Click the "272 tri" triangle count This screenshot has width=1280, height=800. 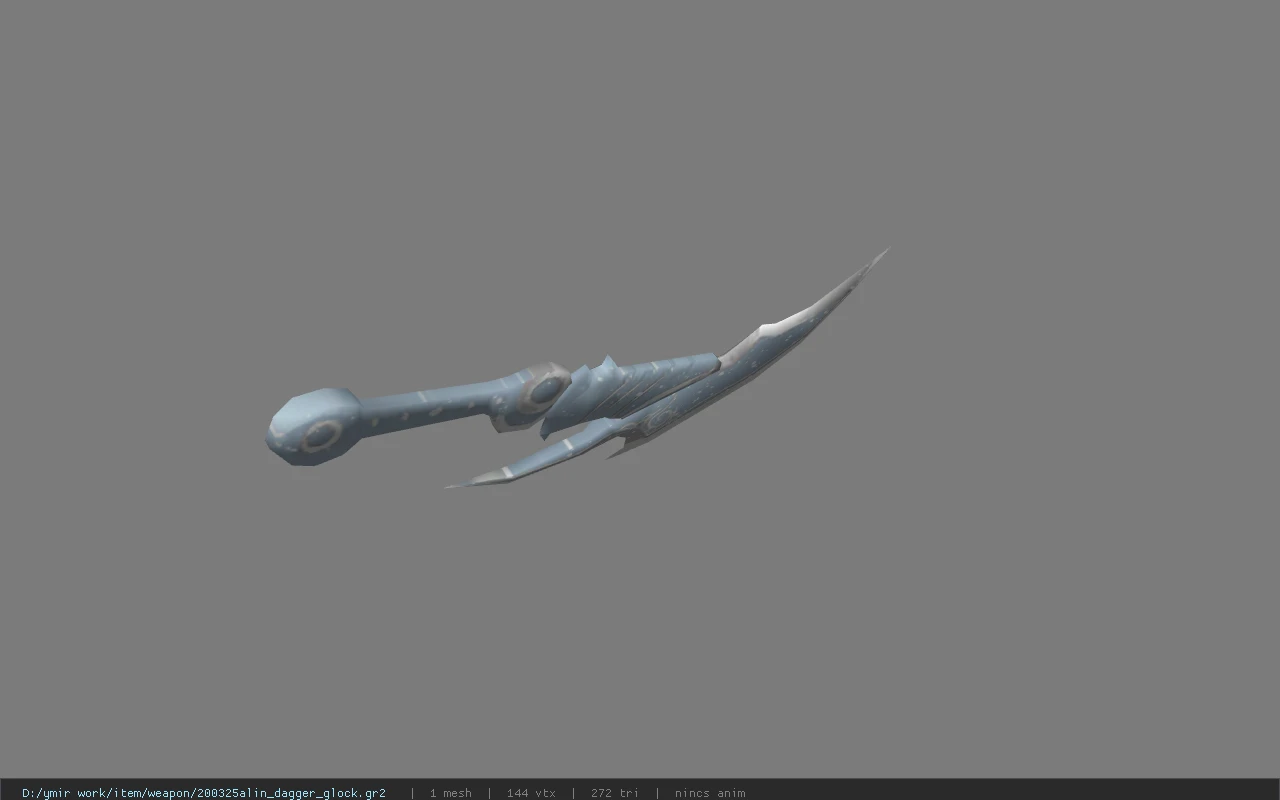pos(614,793)
